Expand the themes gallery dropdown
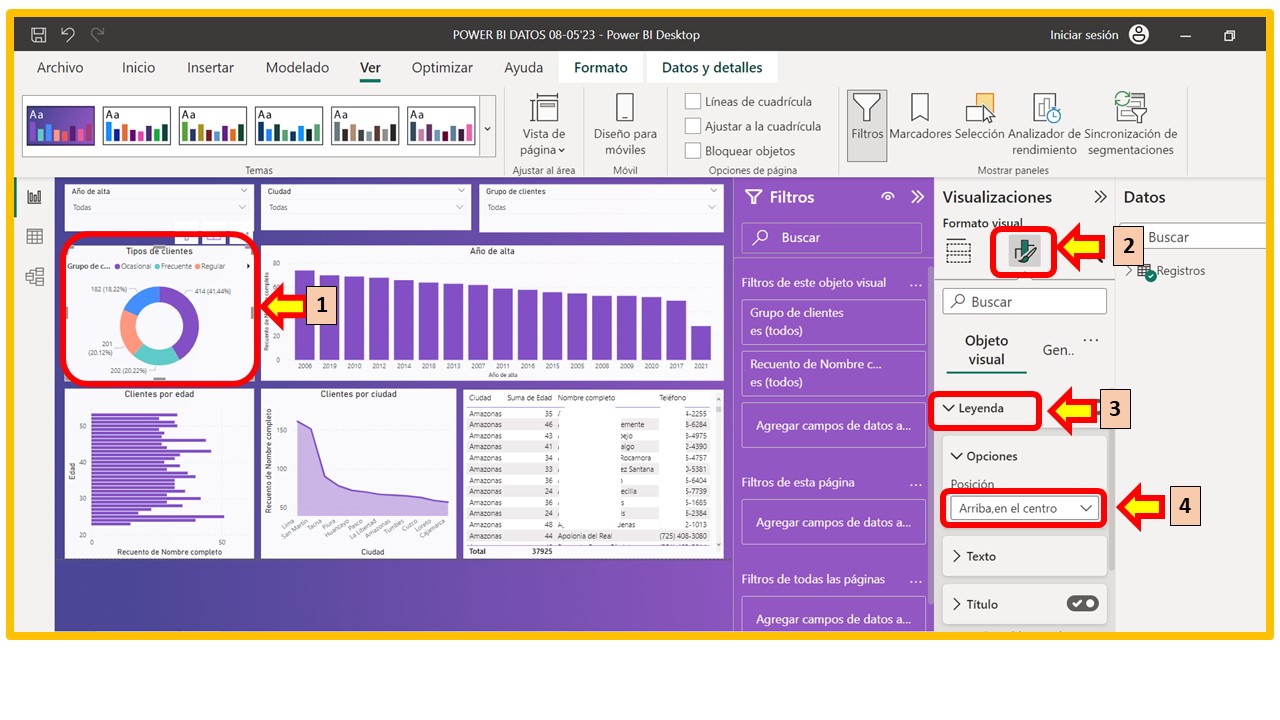This screenshot has height=720, width=1280. coord(488,128)
